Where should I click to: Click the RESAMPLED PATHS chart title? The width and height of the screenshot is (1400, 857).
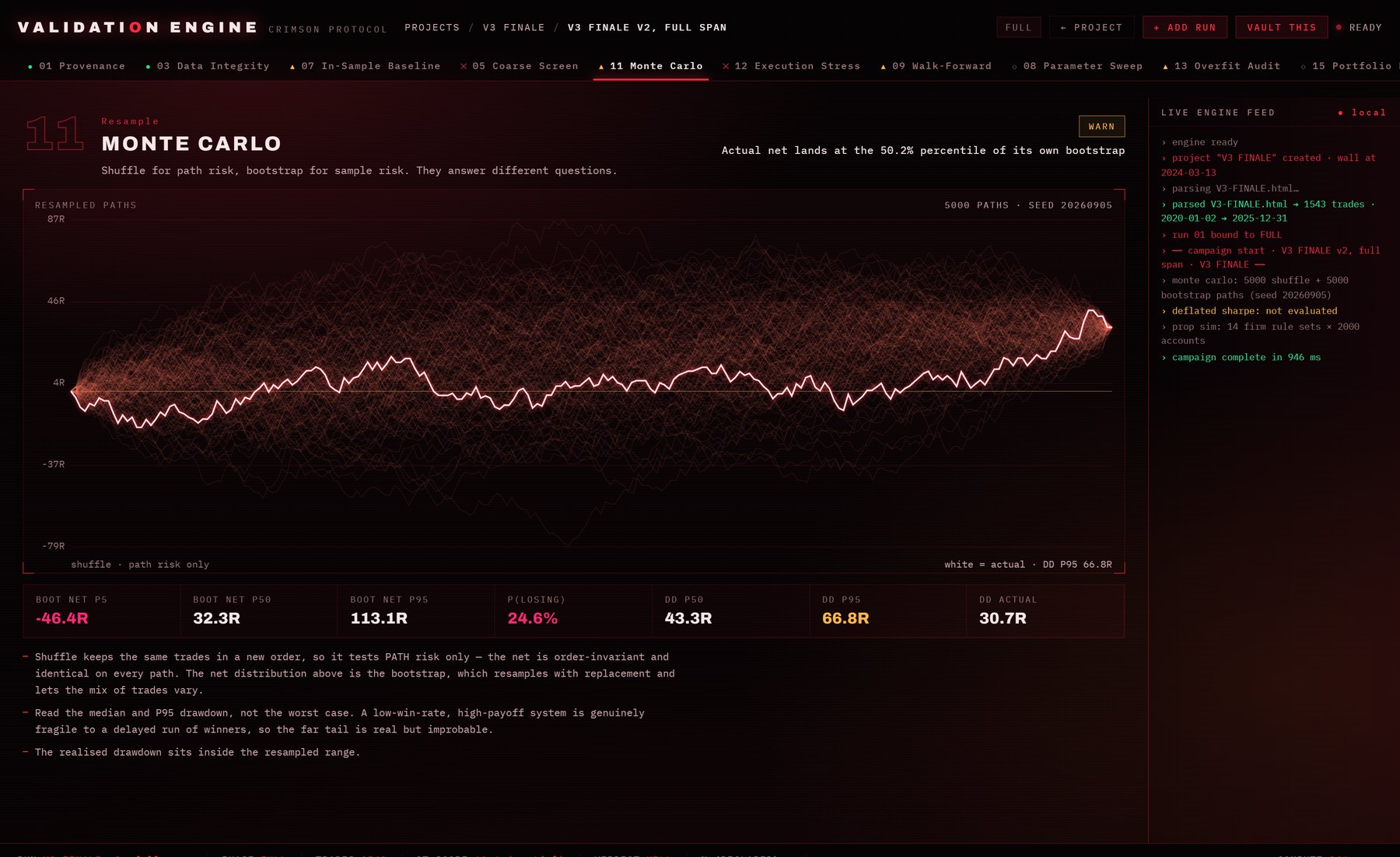pyautogui.click(x=86, y=205)
